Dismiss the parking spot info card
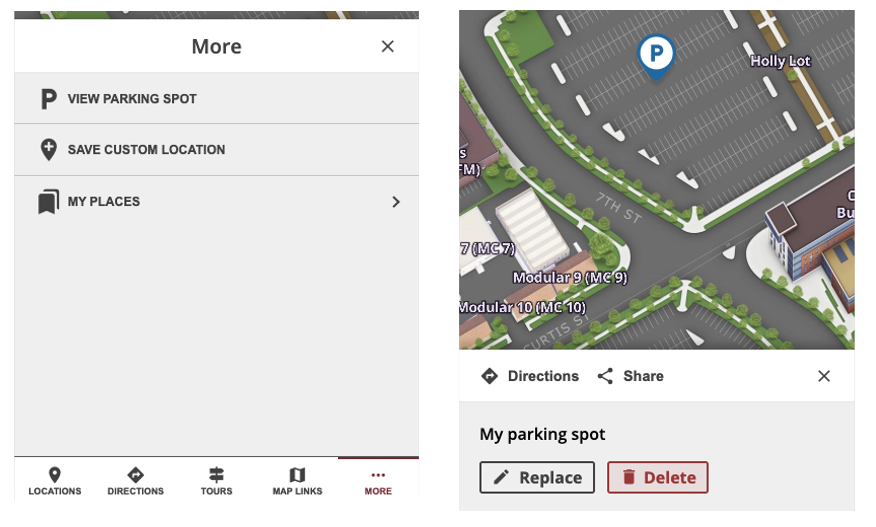Screen dimensions: 876x527 pyautogui.click(x=824, y=376)
